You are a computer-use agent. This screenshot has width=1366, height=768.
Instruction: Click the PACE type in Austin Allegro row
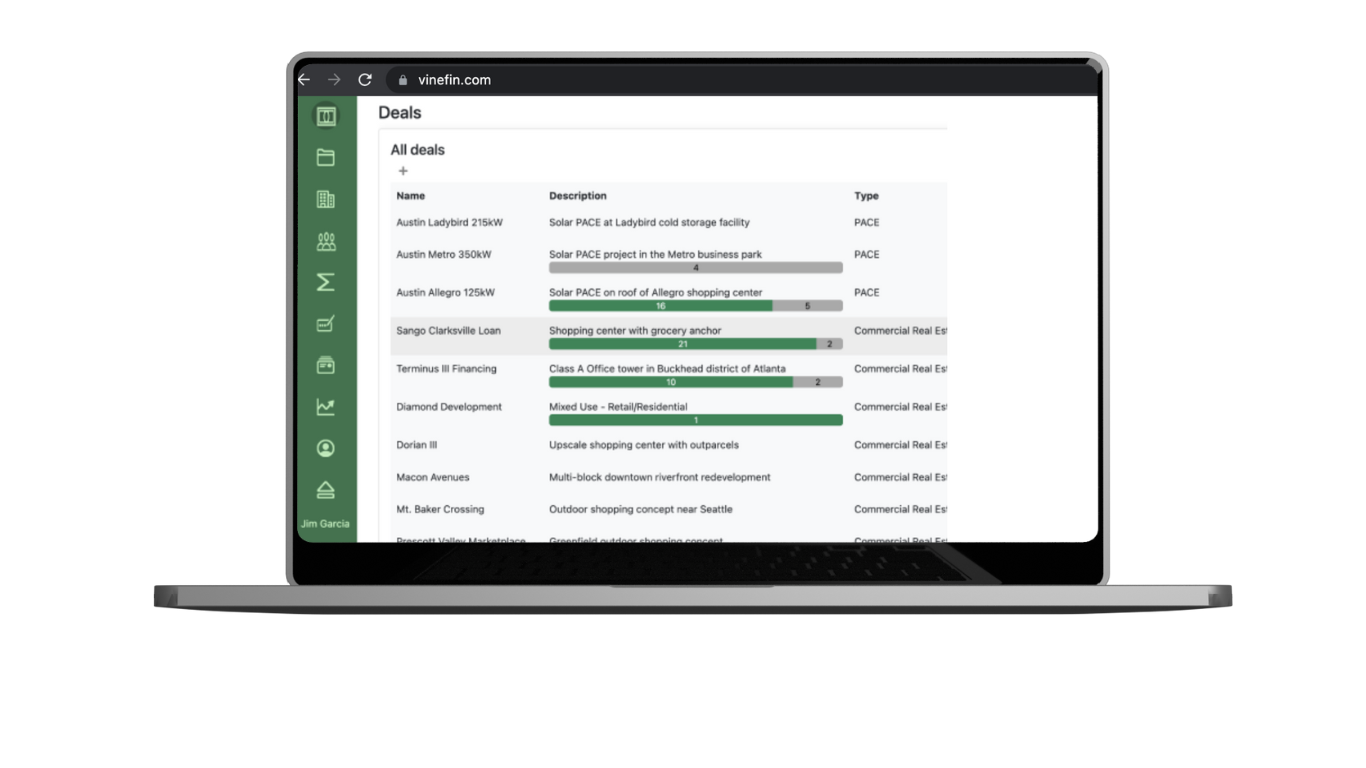(x=867, y=293)
